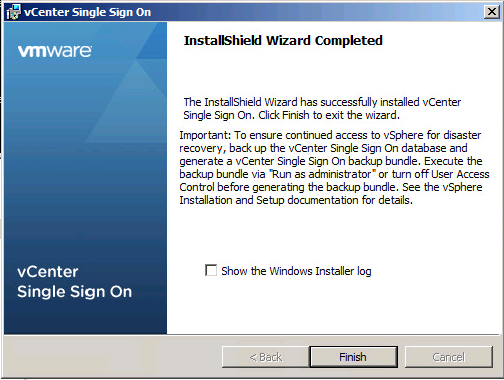
Task: Click the 'vCenter' product name in the left banner
Action: pyautogui.click(x=48, y=272)
